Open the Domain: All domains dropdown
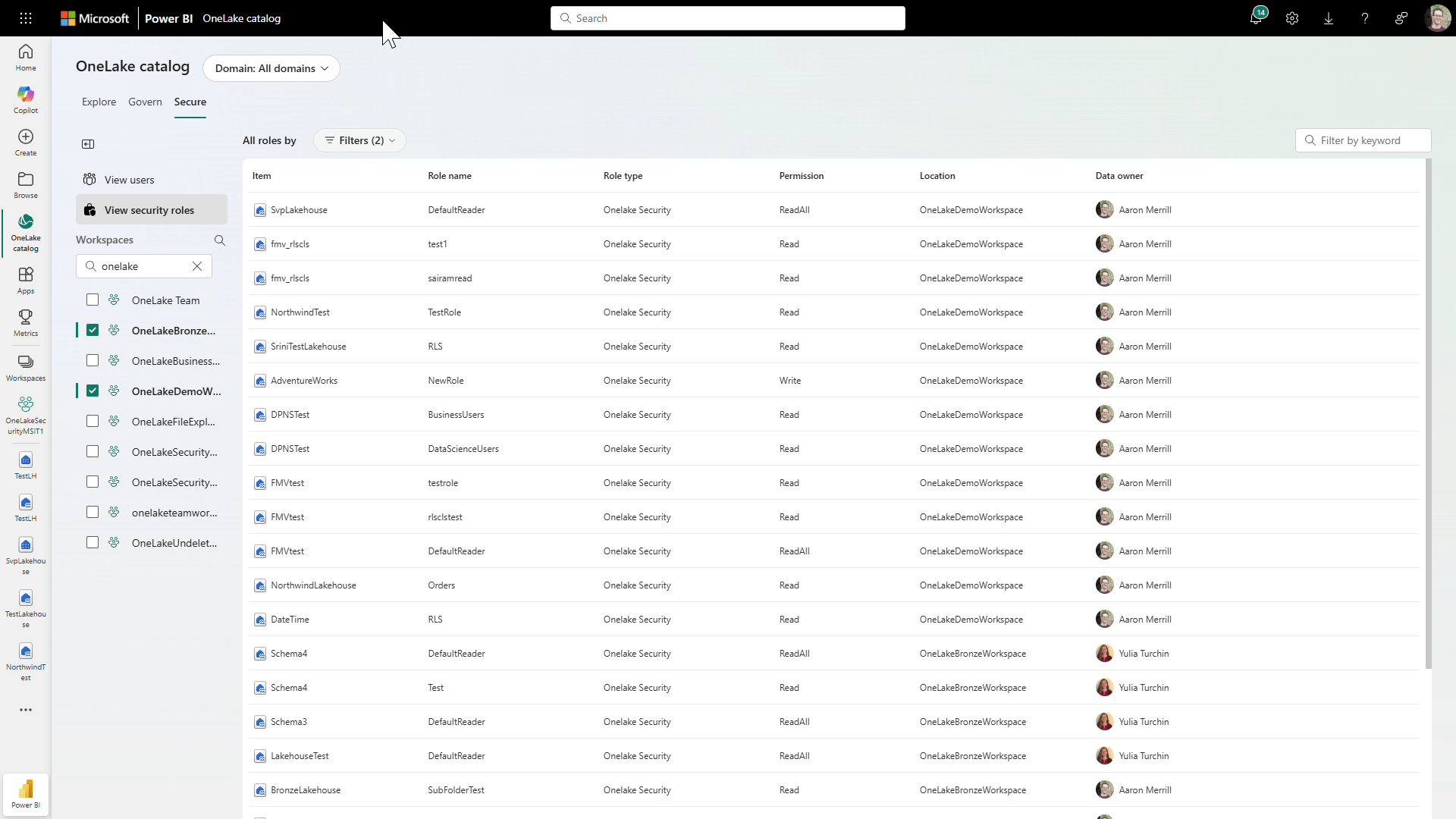This screenshot has width=1456, height=819. tap(271, 68)
